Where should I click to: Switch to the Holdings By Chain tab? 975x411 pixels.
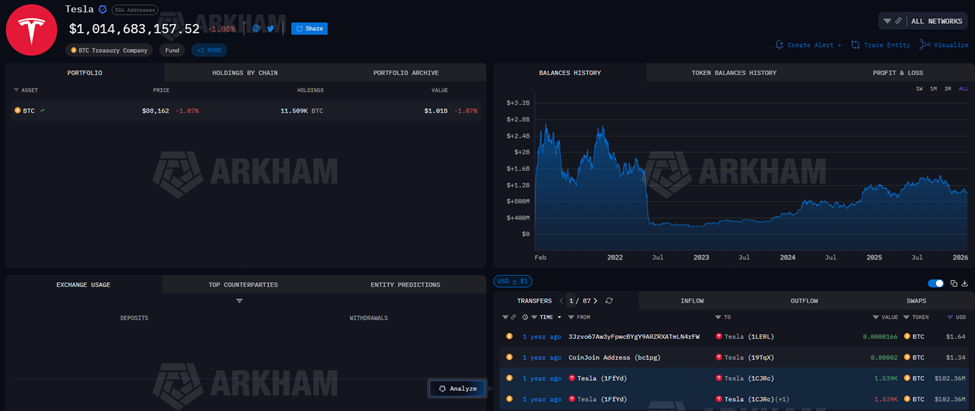(245, 73)
